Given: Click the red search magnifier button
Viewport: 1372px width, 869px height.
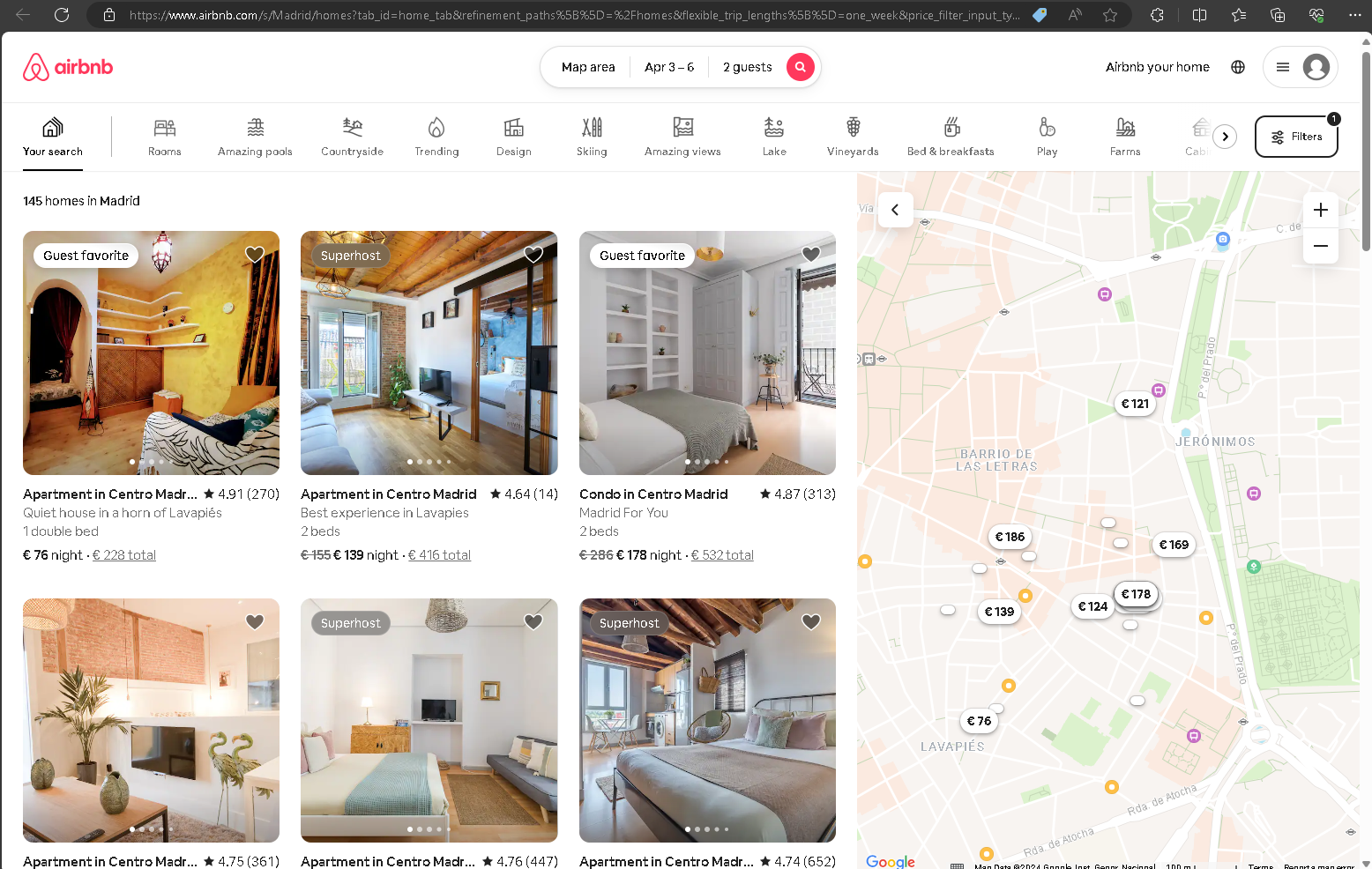Looking at the screenshot, I should click(x=800, y=67).
